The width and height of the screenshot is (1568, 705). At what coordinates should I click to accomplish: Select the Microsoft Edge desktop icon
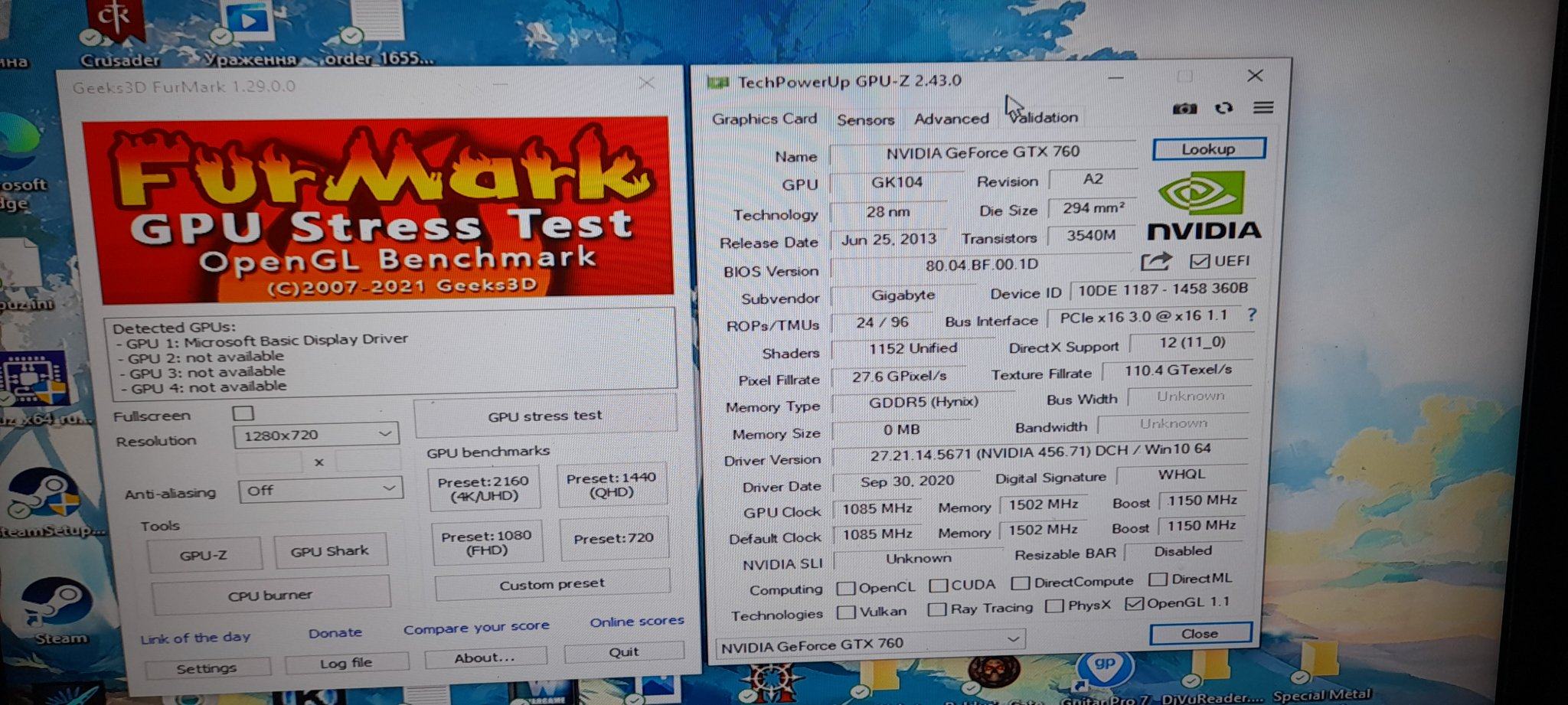[21, 162]
